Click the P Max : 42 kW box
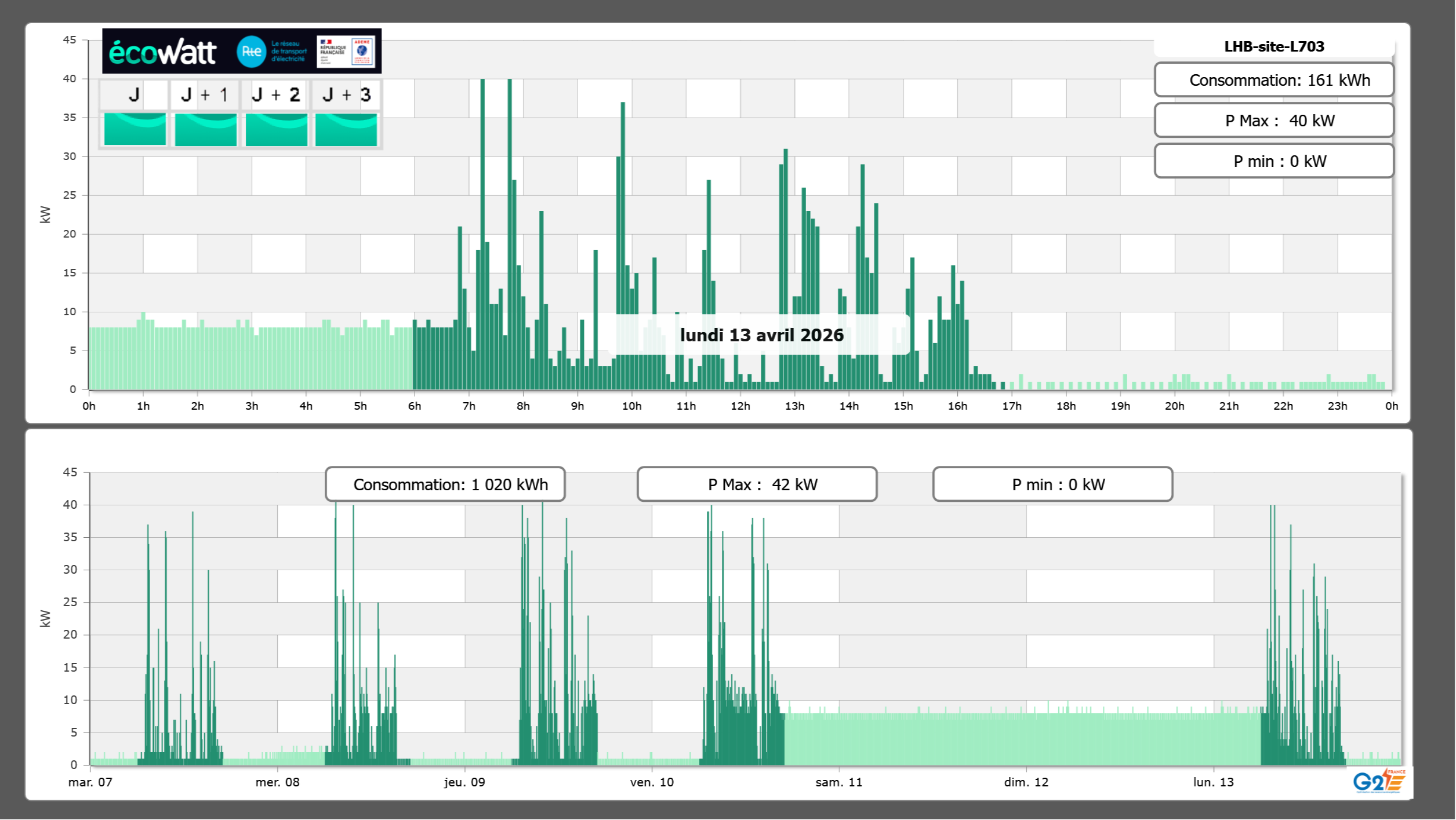 757,484
